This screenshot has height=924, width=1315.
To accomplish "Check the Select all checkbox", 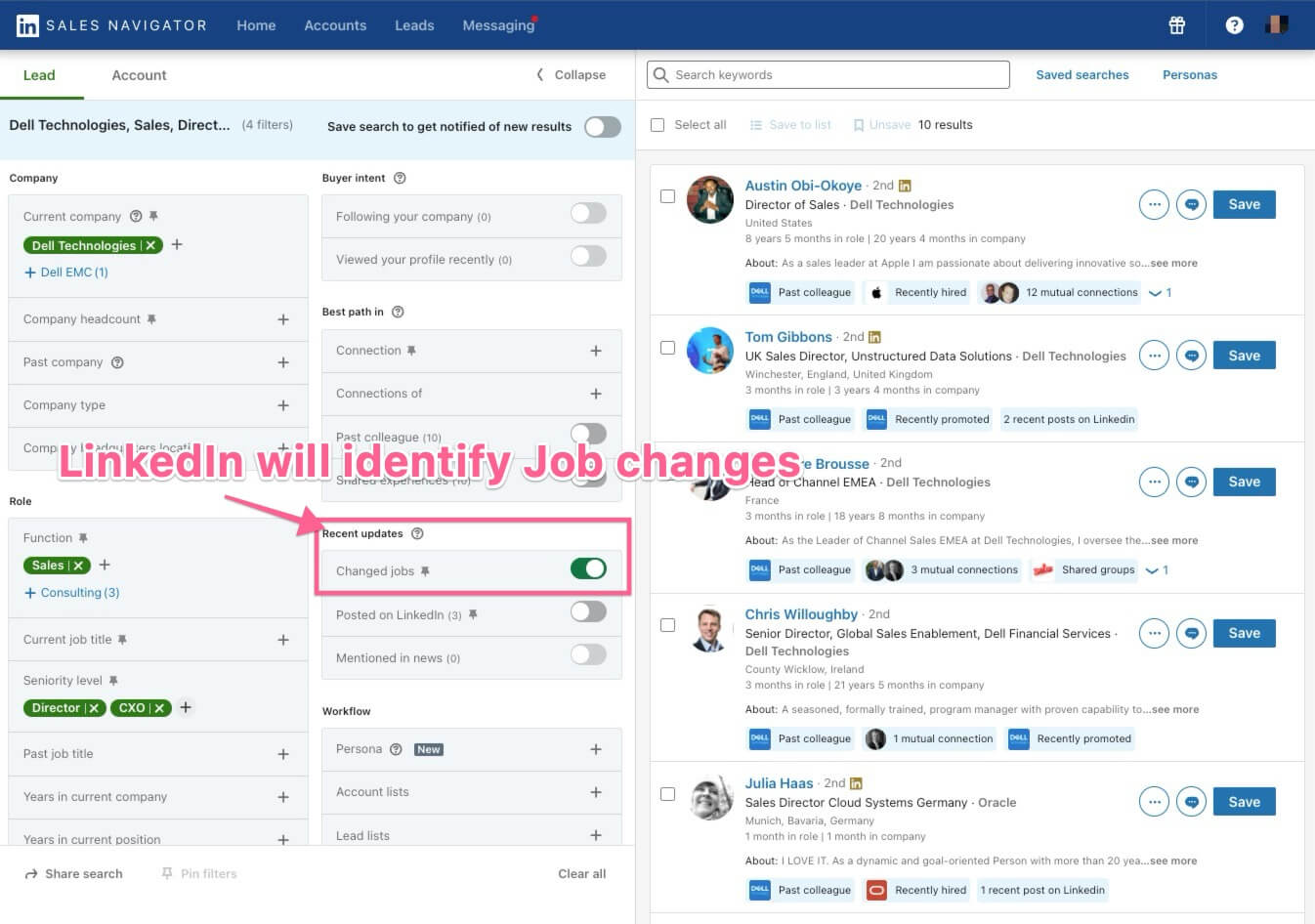I will click(x=657, y=125).
